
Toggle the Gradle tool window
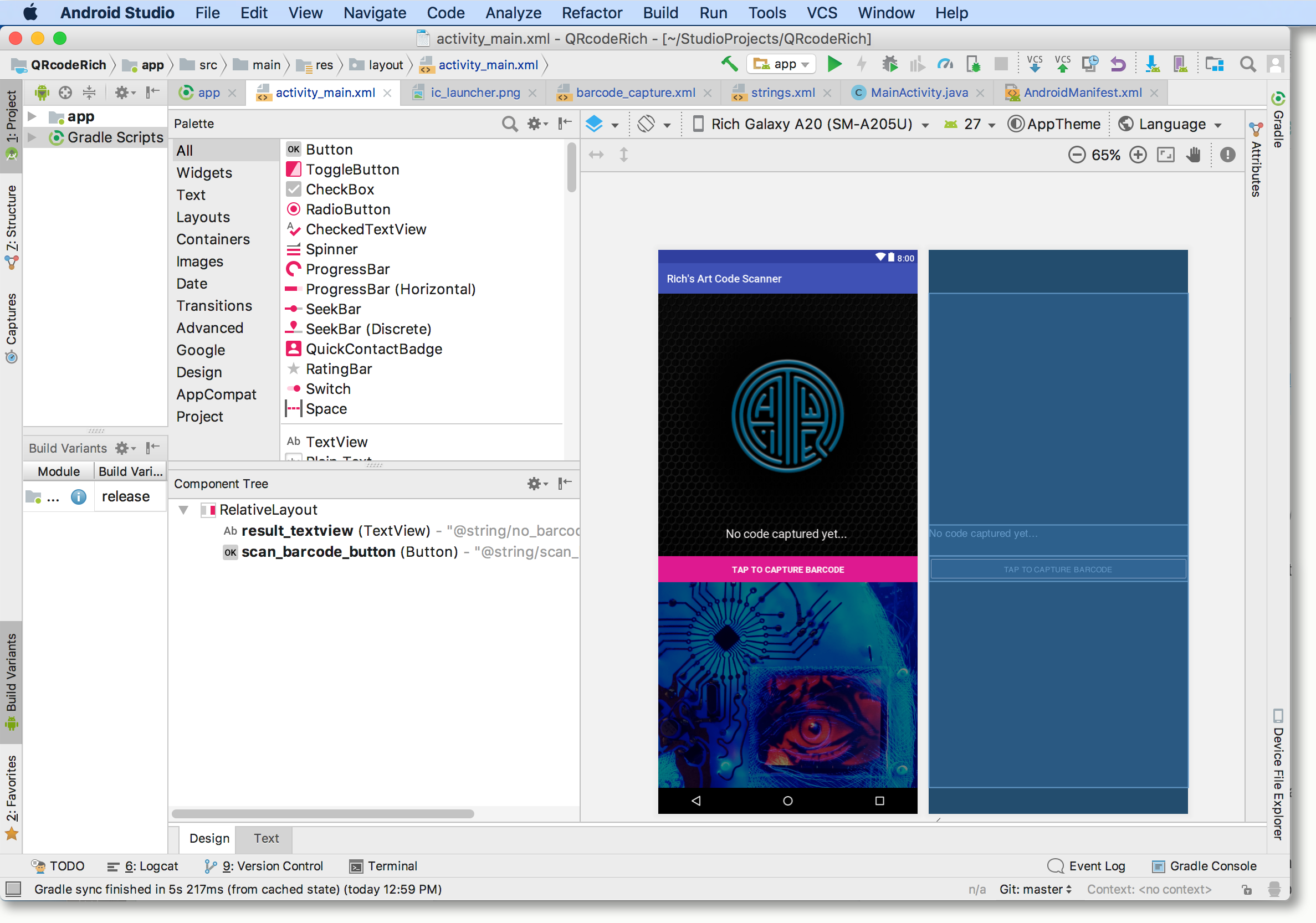[x=1278, y=119]
